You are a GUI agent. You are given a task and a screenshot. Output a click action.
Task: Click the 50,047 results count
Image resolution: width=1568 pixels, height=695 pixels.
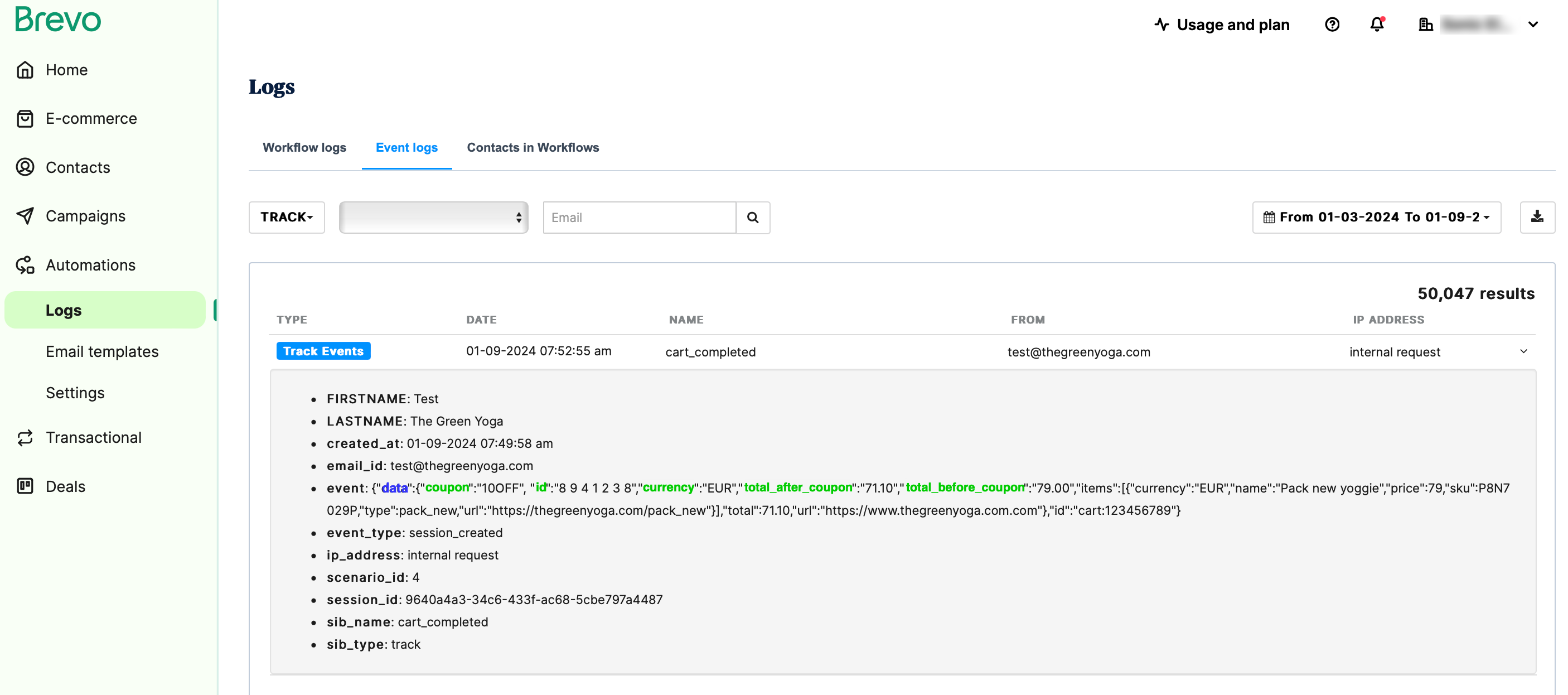pyautogui.click(x=1476, y=293)
